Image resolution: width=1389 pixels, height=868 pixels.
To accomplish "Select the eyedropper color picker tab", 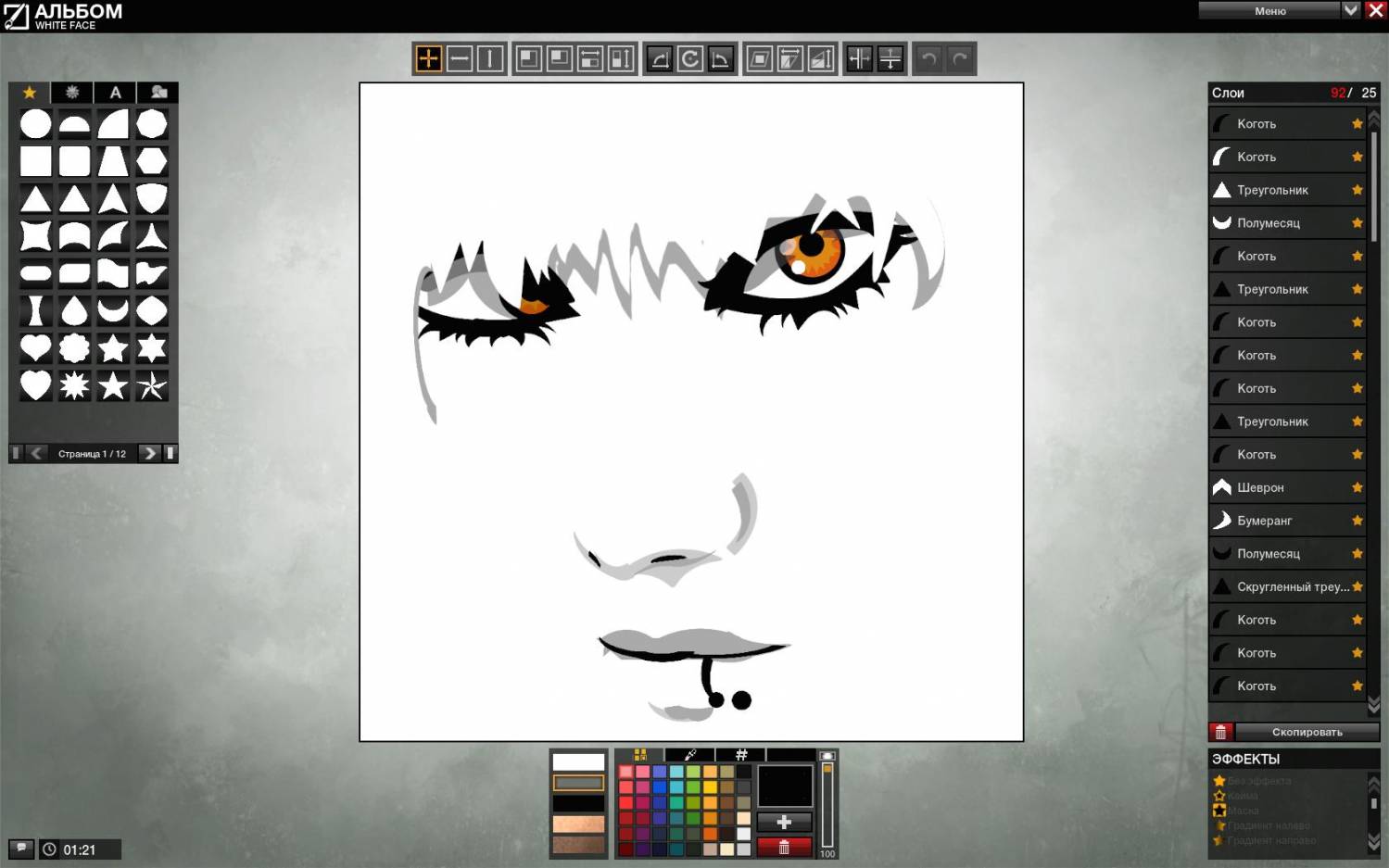I will (x=690, y=755).
